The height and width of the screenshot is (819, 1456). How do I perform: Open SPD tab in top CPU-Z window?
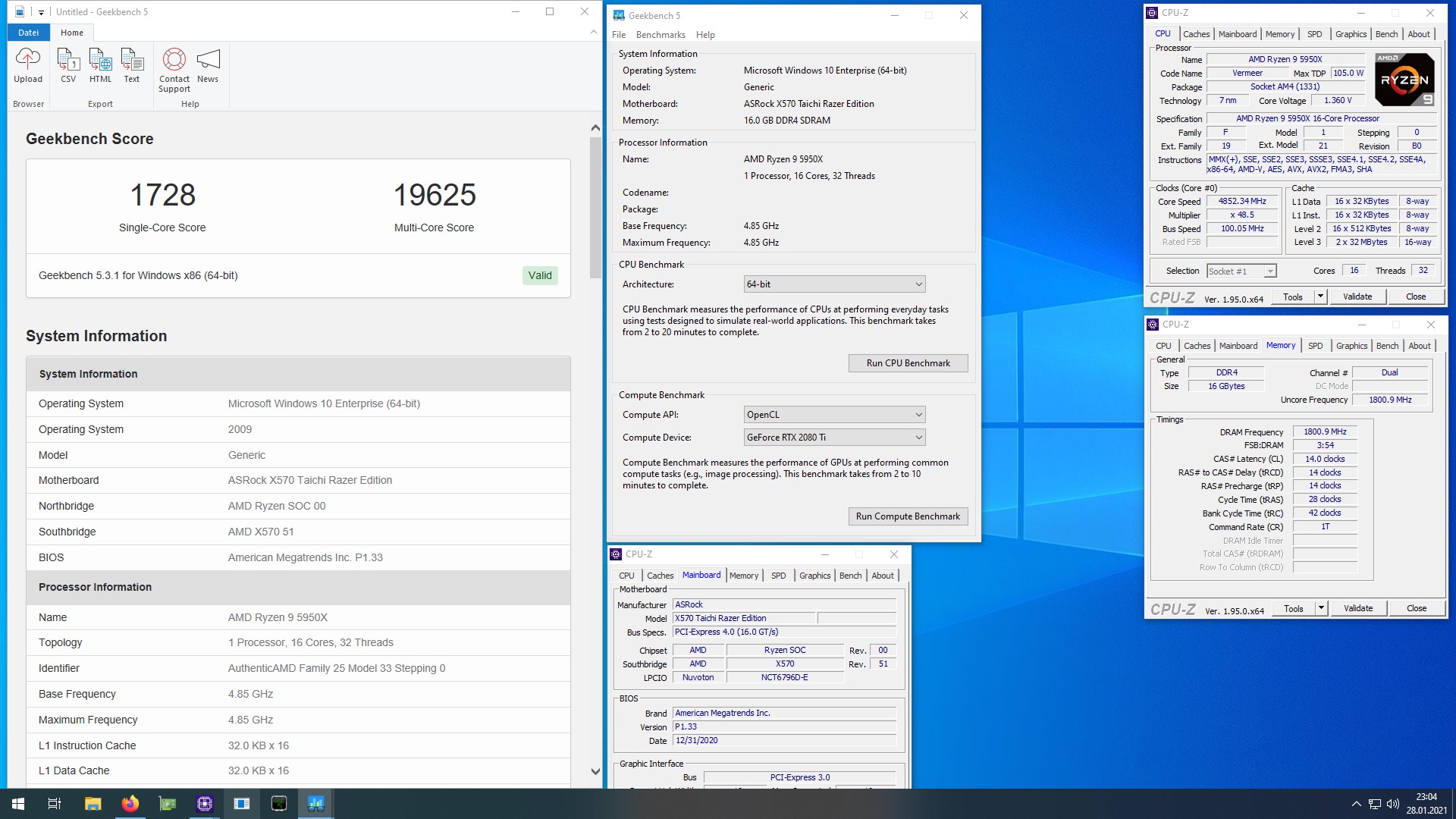pos(1315,34)
